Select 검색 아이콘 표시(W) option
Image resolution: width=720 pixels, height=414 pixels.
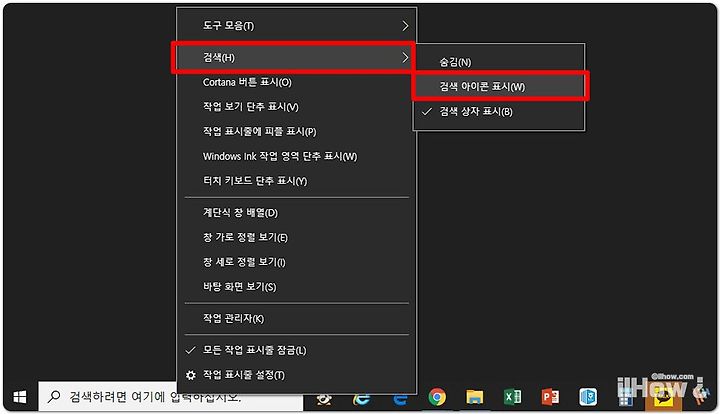(x=499, y=87)
